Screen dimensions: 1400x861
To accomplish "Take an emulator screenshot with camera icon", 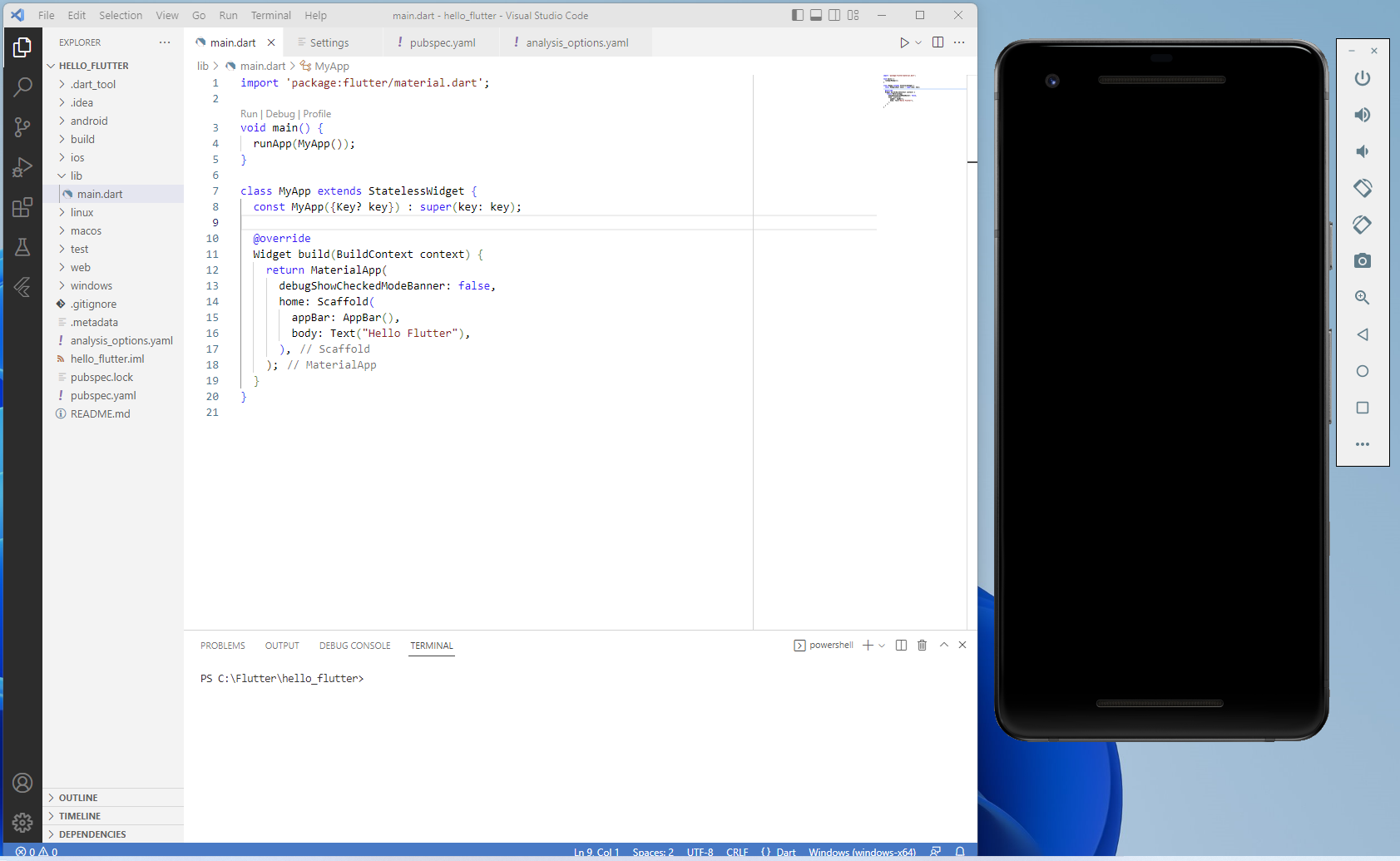I will [1363, 261].
